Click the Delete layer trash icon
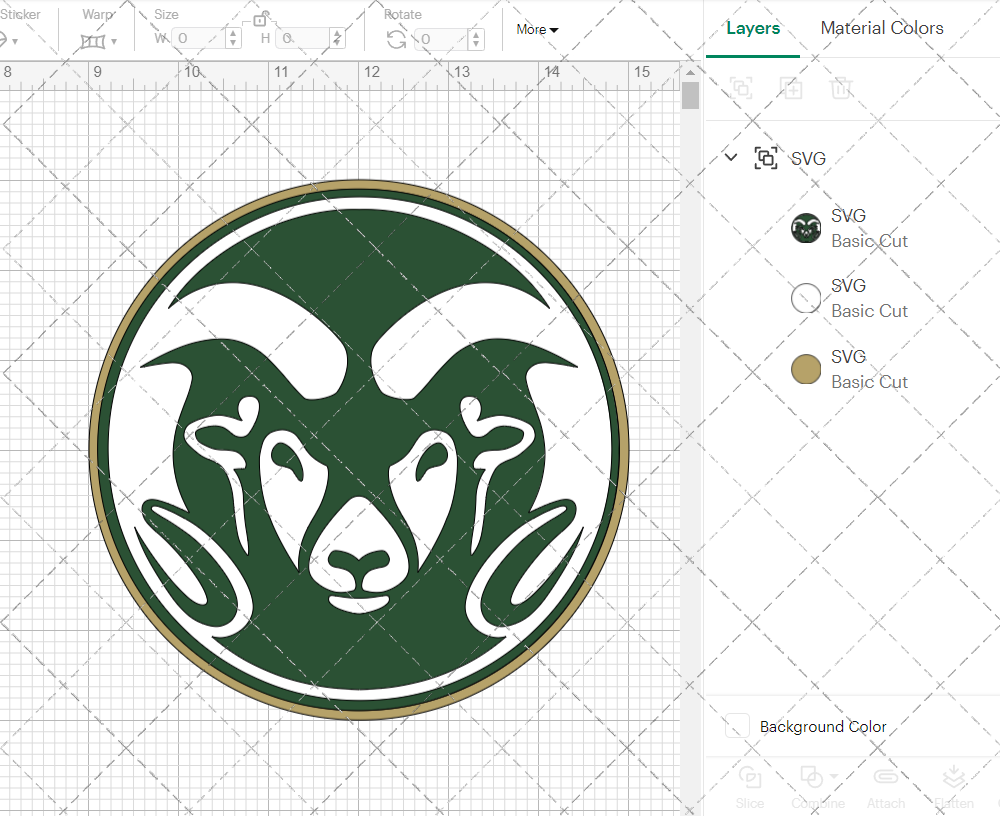Image resolution: width=1000 pixels, height=816 pixels. (x=841, y=87)
